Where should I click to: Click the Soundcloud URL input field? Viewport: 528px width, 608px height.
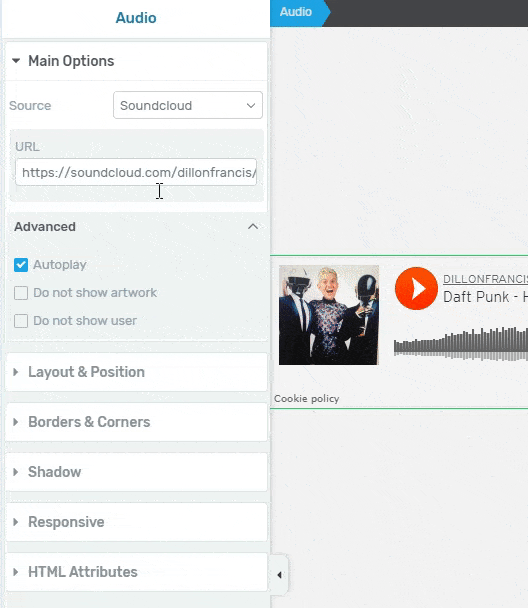point(136,172)
